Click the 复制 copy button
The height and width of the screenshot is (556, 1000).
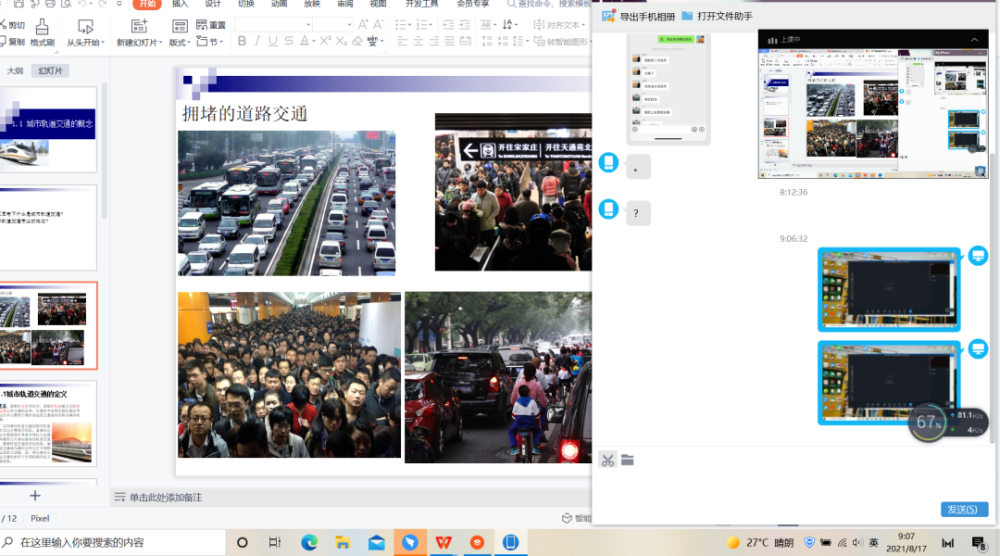click(x=13, y=41)
